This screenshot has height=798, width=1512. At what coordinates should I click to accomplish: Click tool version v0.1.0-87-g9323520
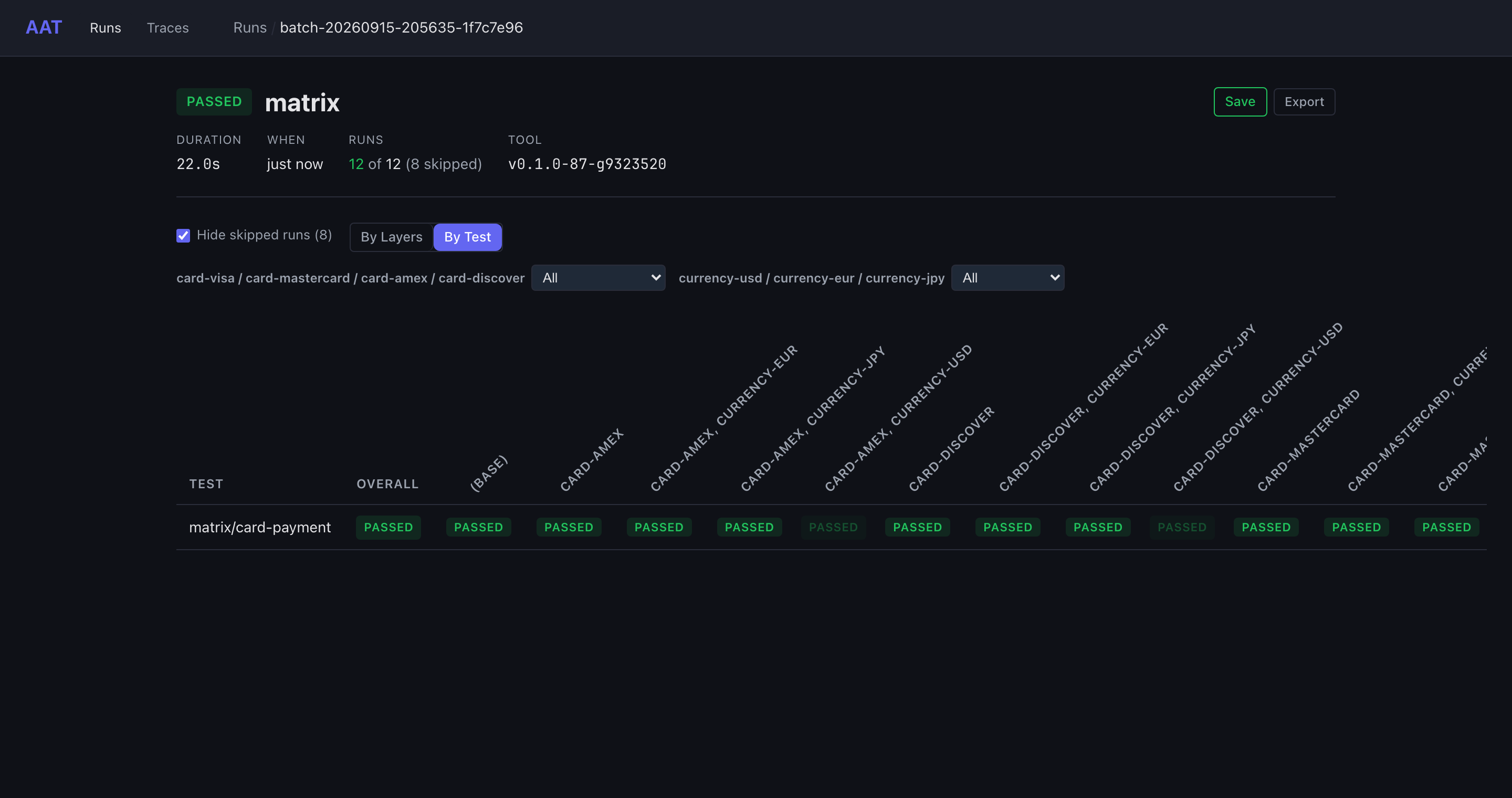point(587,164)
